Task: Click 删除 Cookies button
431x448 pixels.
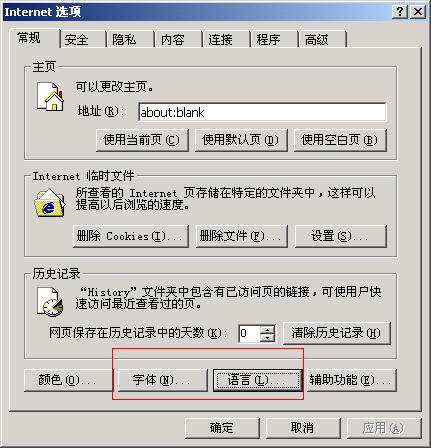Action: [131, 236]
